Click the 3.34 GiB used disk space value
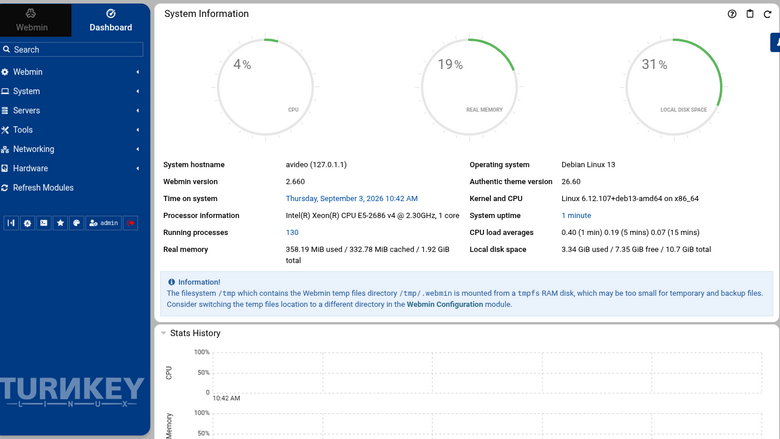 click(x=636, y=249)
